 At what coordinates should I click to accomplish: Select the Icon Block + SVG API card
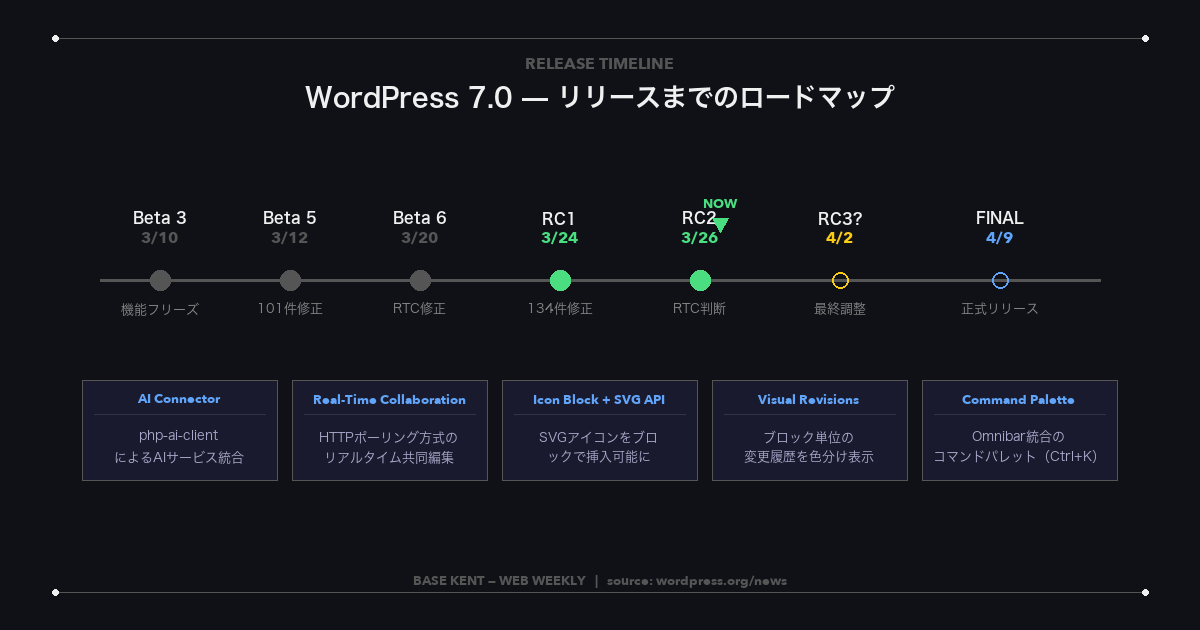click(600, 430)
